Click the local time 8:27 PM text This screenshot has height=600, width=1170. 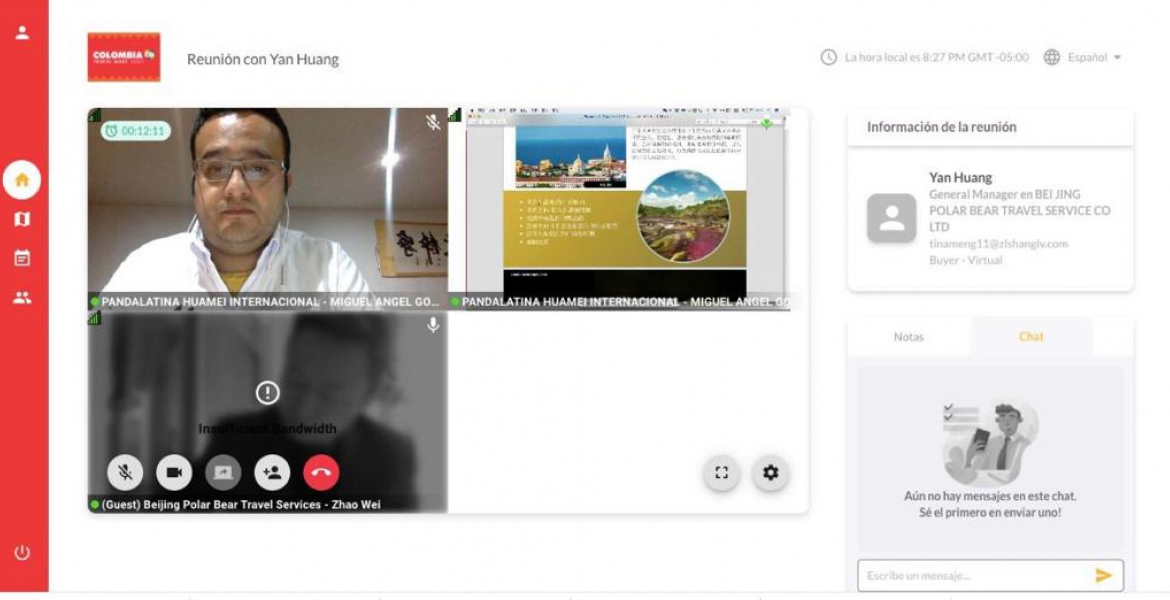click(936, 57)
